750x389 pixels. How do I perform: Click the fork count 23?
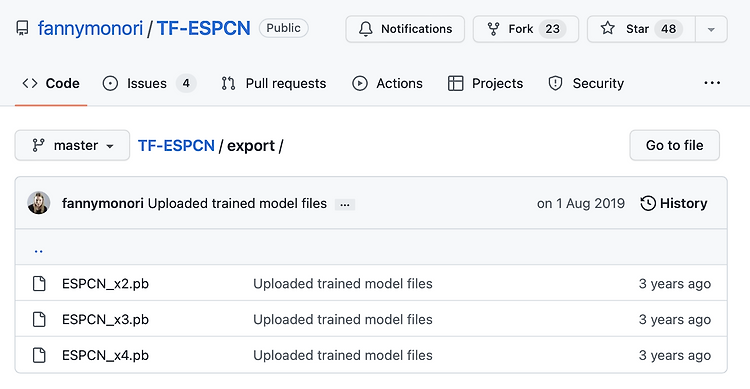pos(552,29)
